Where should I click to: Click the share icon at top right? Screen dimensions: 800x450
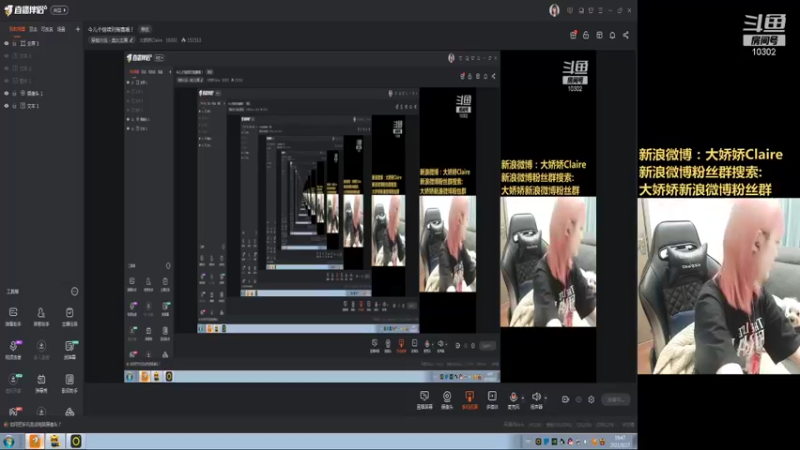click(626, 35)
